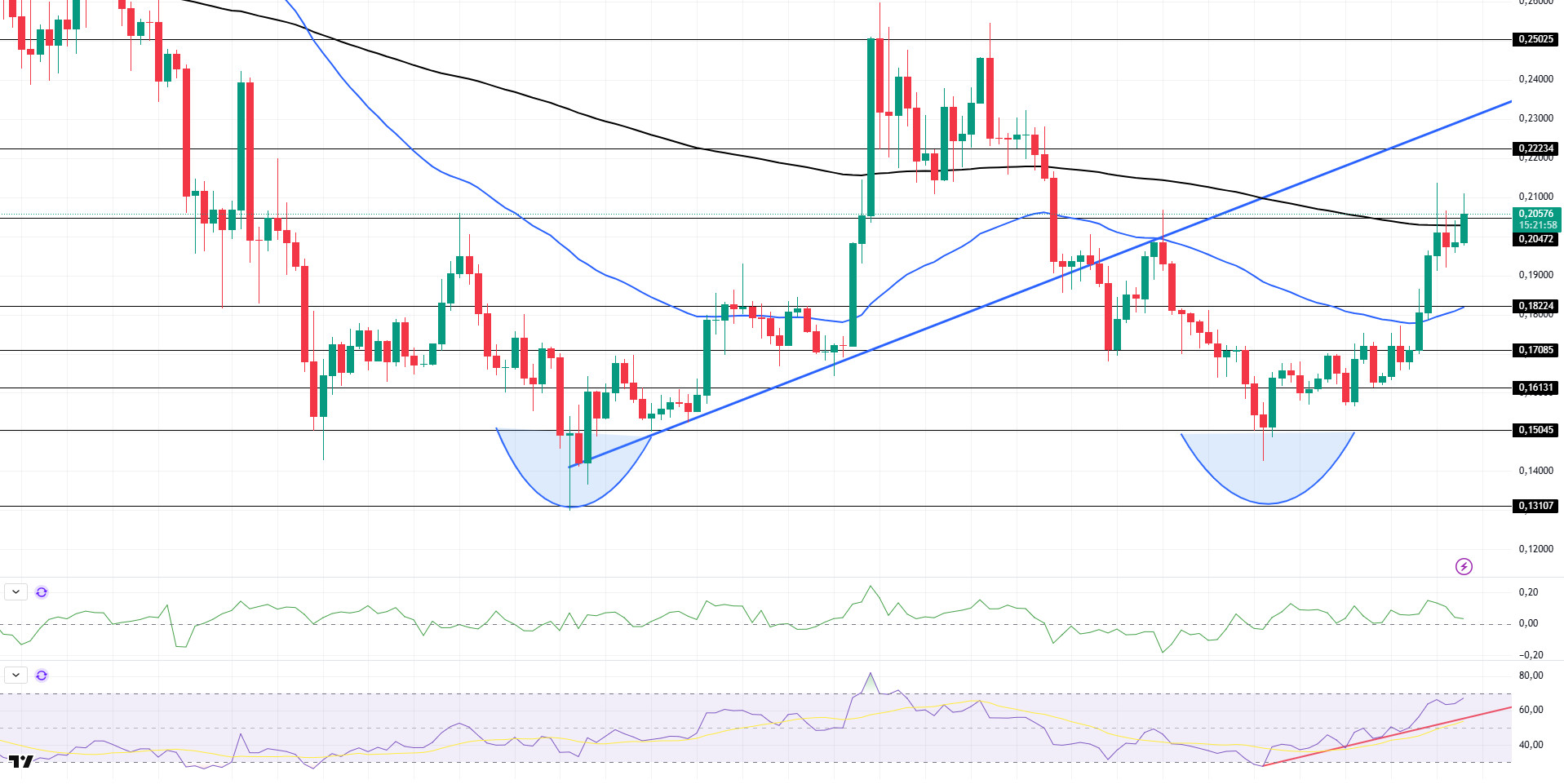1564x784 pixels.
Task: Open the TradingView logo link
Action: click(21, 762)
